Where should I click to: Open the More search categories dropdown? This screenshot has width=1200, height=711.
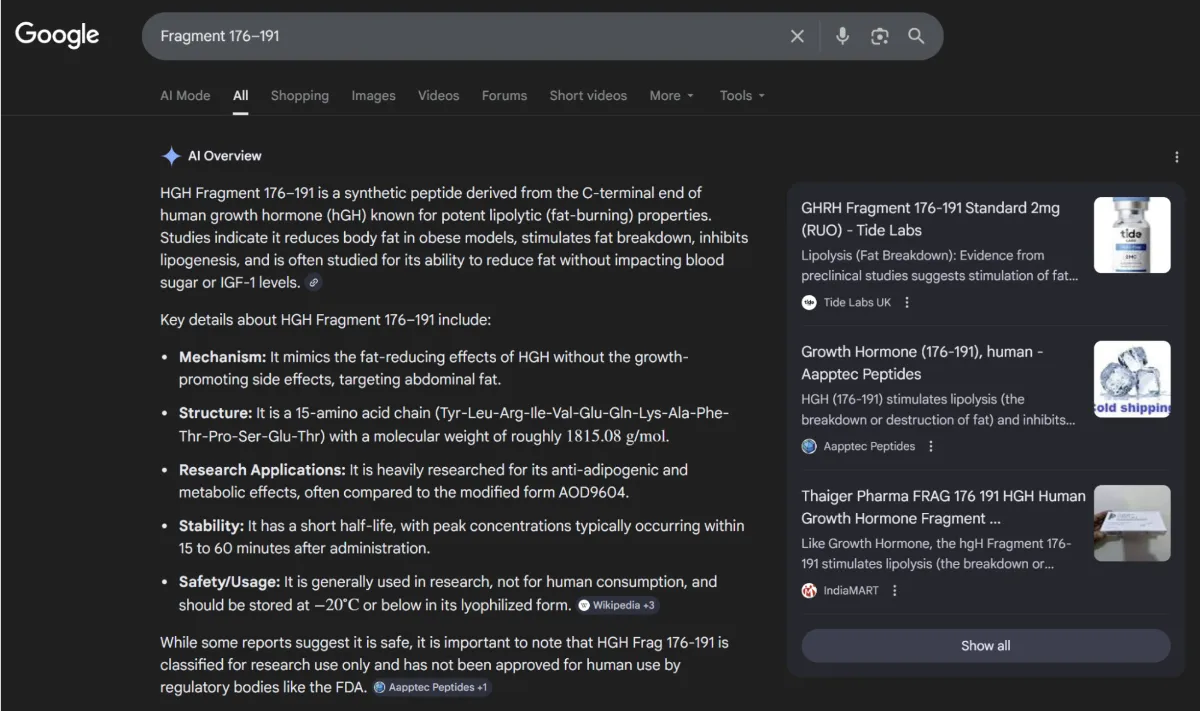pos(671,95)
